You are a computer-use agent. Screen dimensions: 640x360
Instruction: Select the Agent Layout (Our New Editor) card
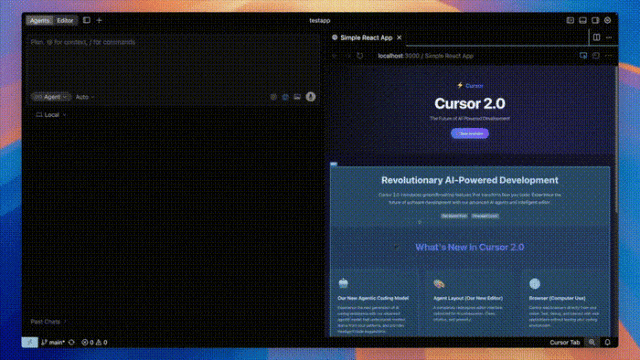point(470,303)
